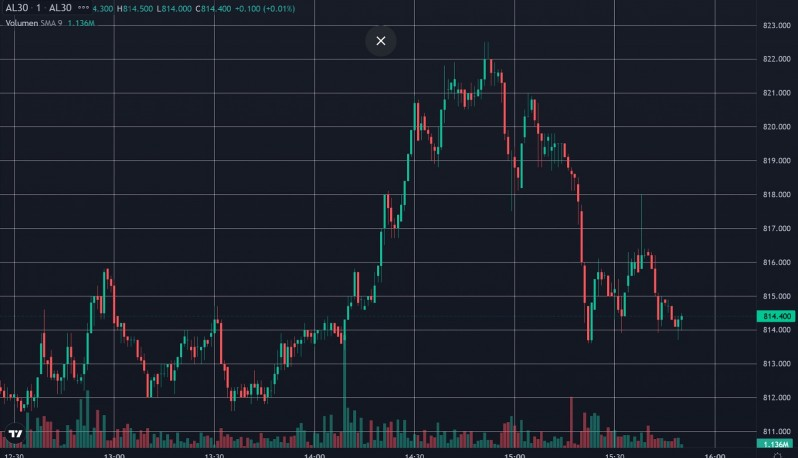Click the green 1.136M volume tag on price scale
Image resolution: width=798 pixels, height=458 pixels.
(776, 444)
